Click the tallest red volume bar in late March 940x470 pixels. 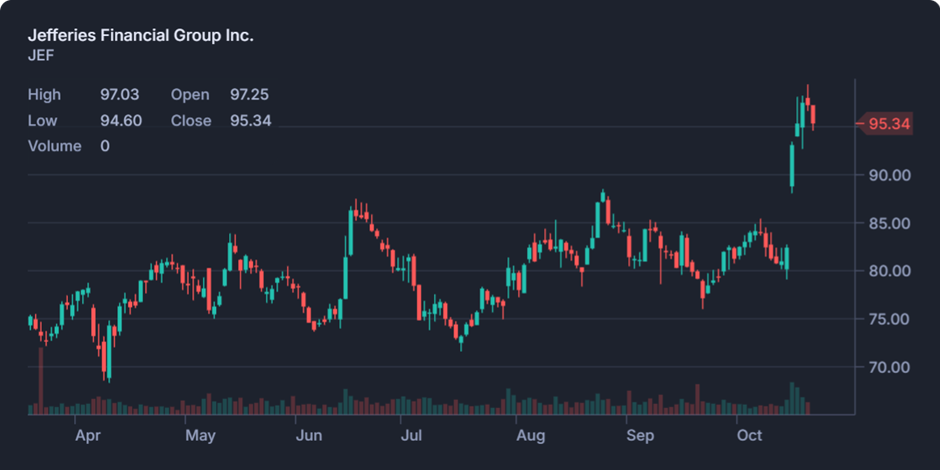[x=41, y=381]
